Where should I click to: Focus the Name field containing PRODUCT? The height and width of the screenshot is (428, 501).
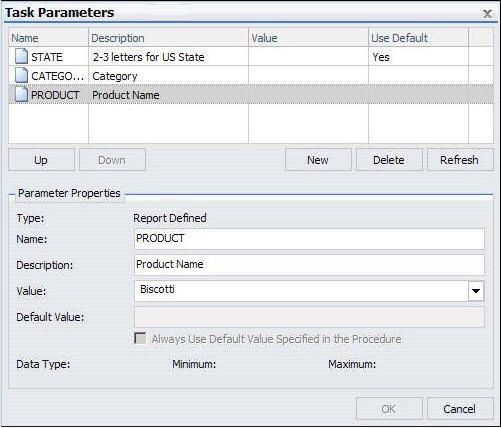tap(309, 239)
